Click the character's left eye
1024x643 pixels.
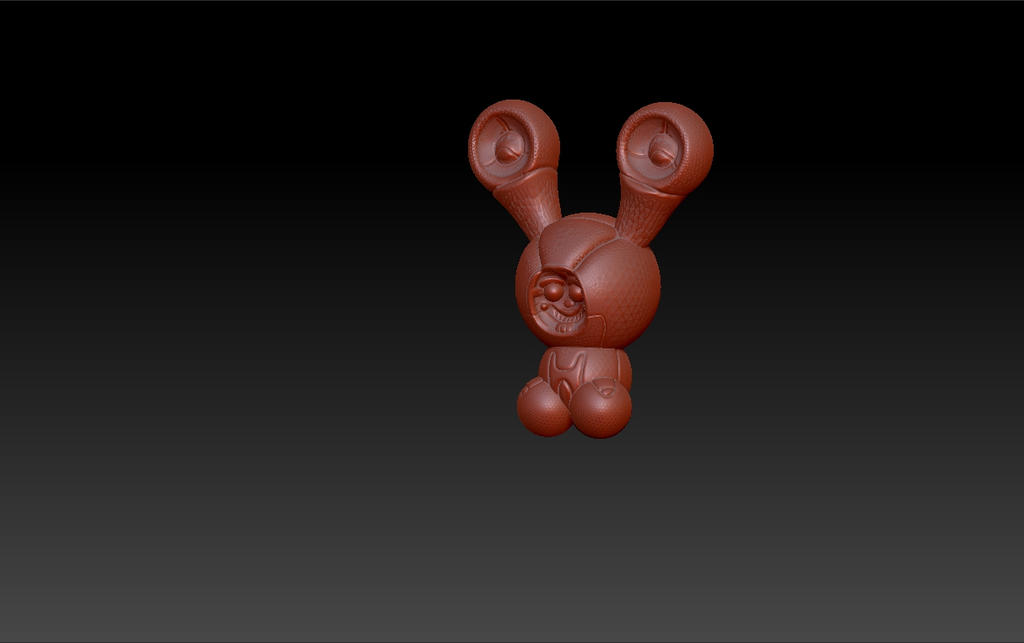click(x=576, y=291)
